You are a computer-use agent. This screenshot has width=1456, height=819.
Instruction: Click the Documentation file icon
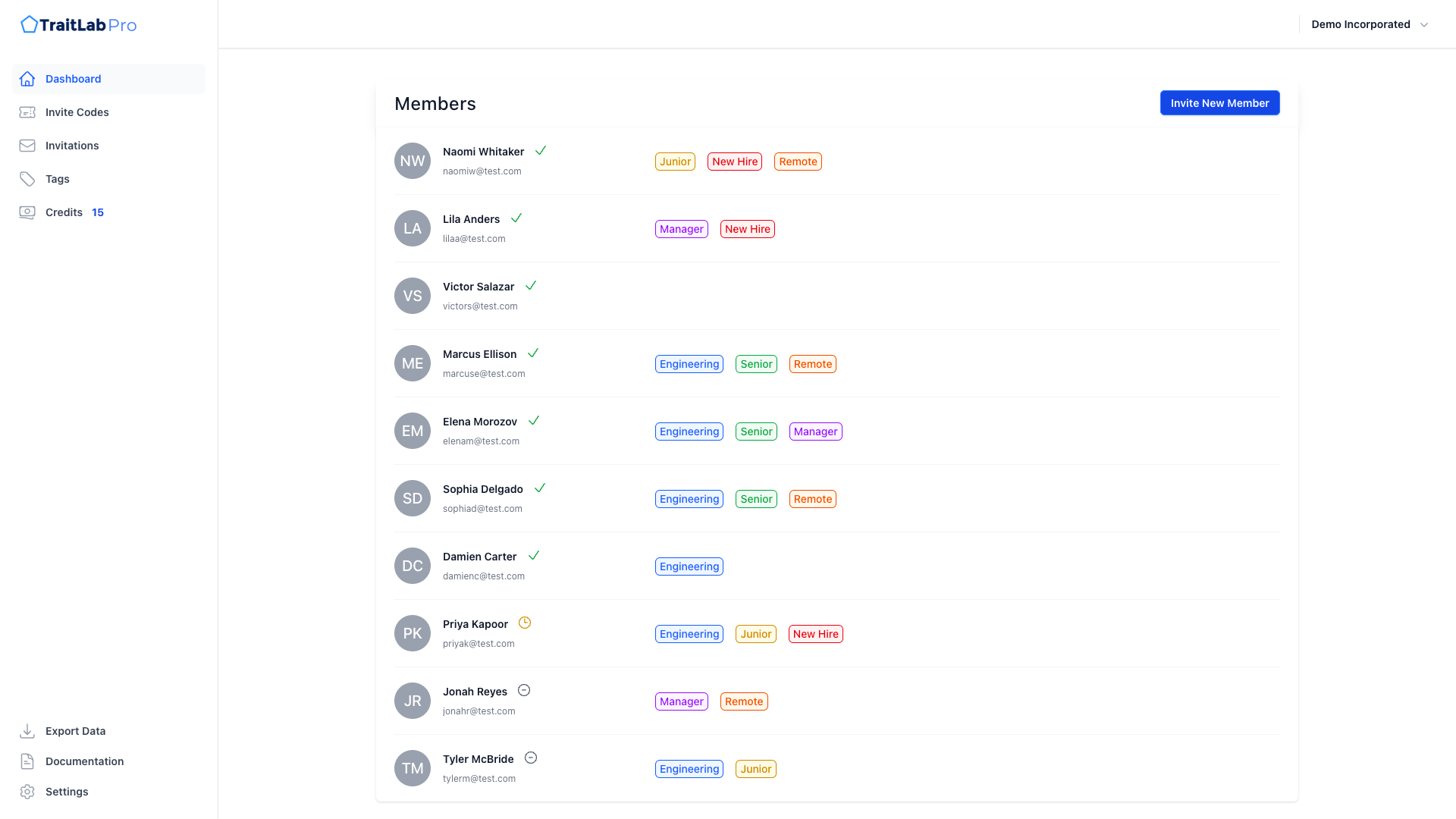pyautogui.click(x=27, y=761)
